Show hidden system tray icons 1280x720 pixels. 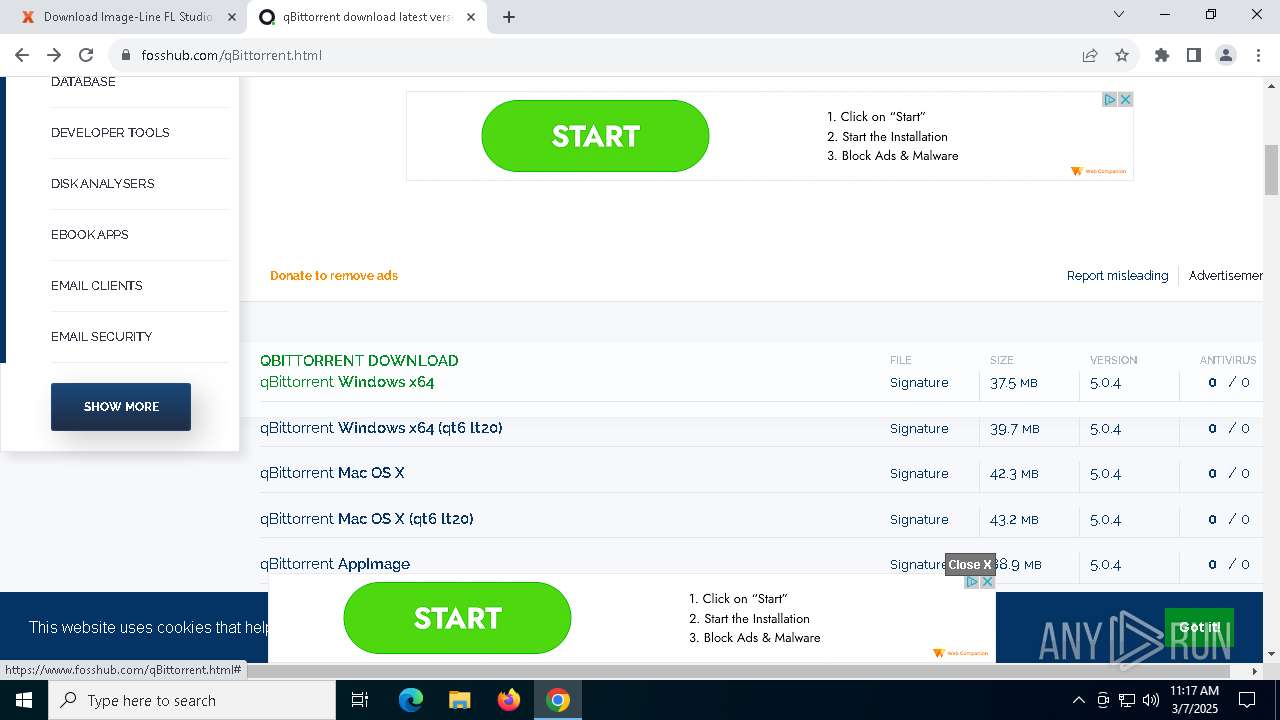click(1078, 700)
